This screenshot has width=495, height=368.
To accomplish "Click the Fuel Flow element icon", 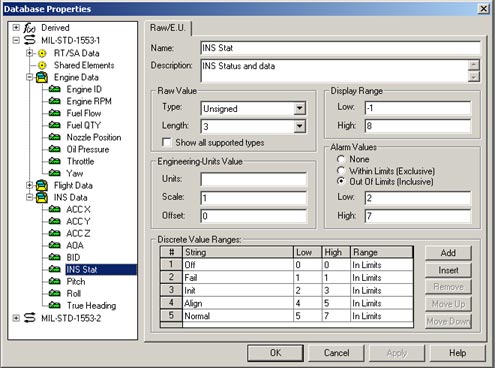I will pos(55,113).
